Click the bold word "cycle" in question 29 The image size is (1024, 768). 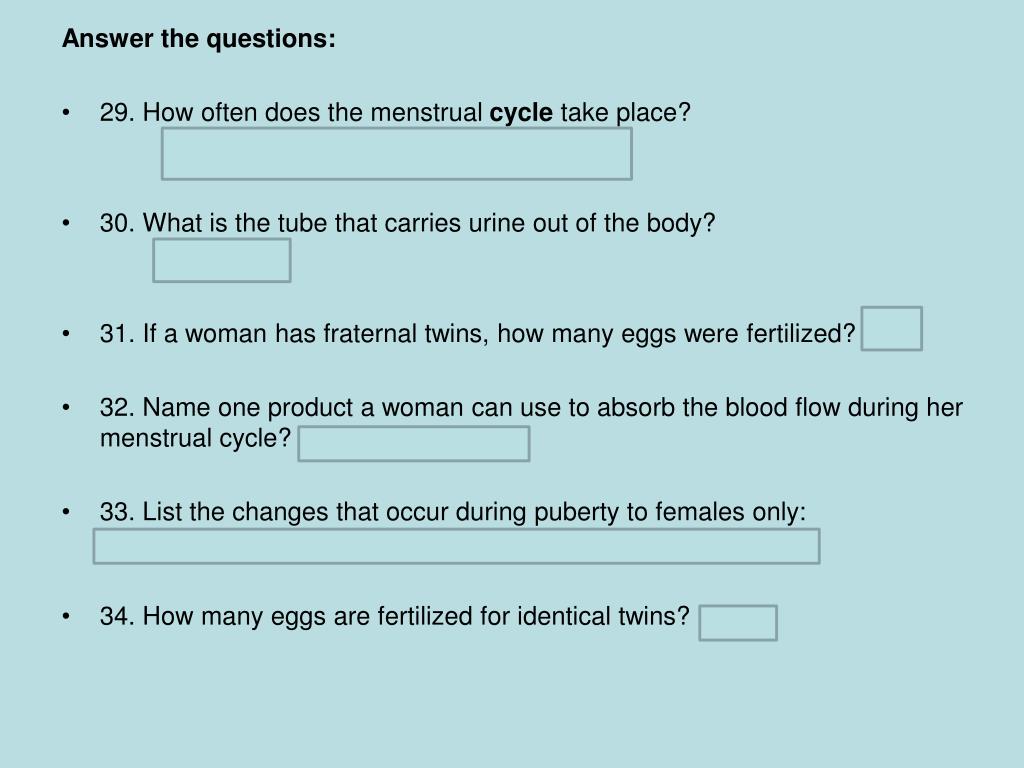tap(520, 113)
